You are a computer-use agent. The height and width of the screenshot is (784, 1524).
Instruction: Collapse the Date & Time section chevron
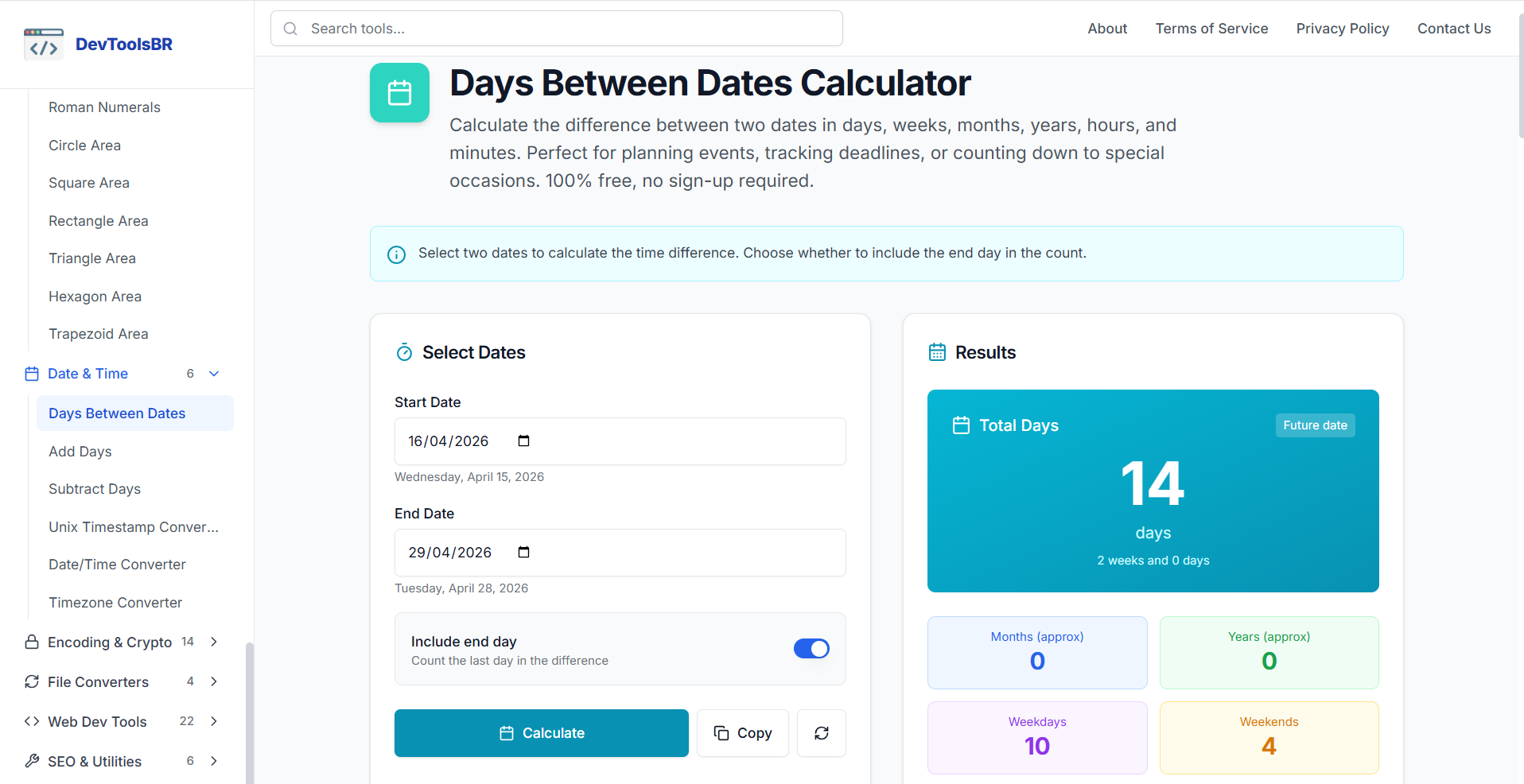coord(213,373)
